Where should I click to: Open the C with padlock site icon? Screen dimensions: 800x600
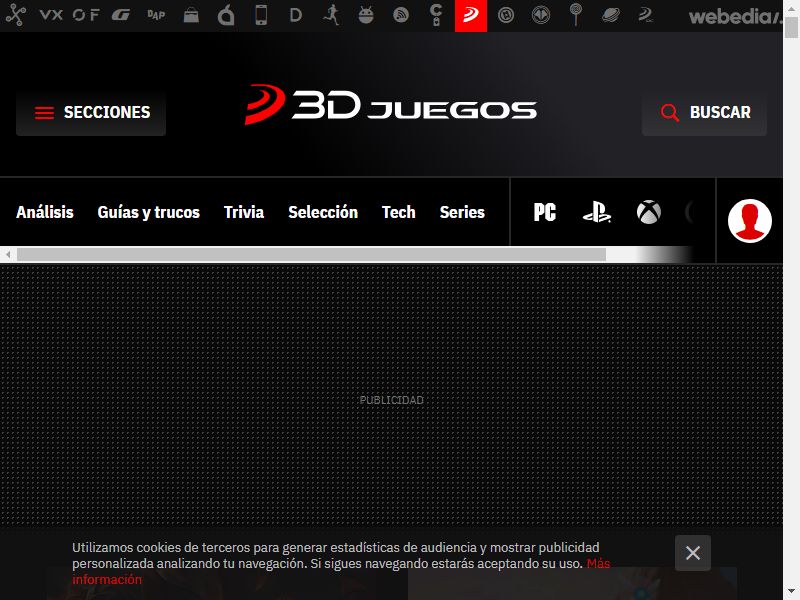[x=436, y=15]
